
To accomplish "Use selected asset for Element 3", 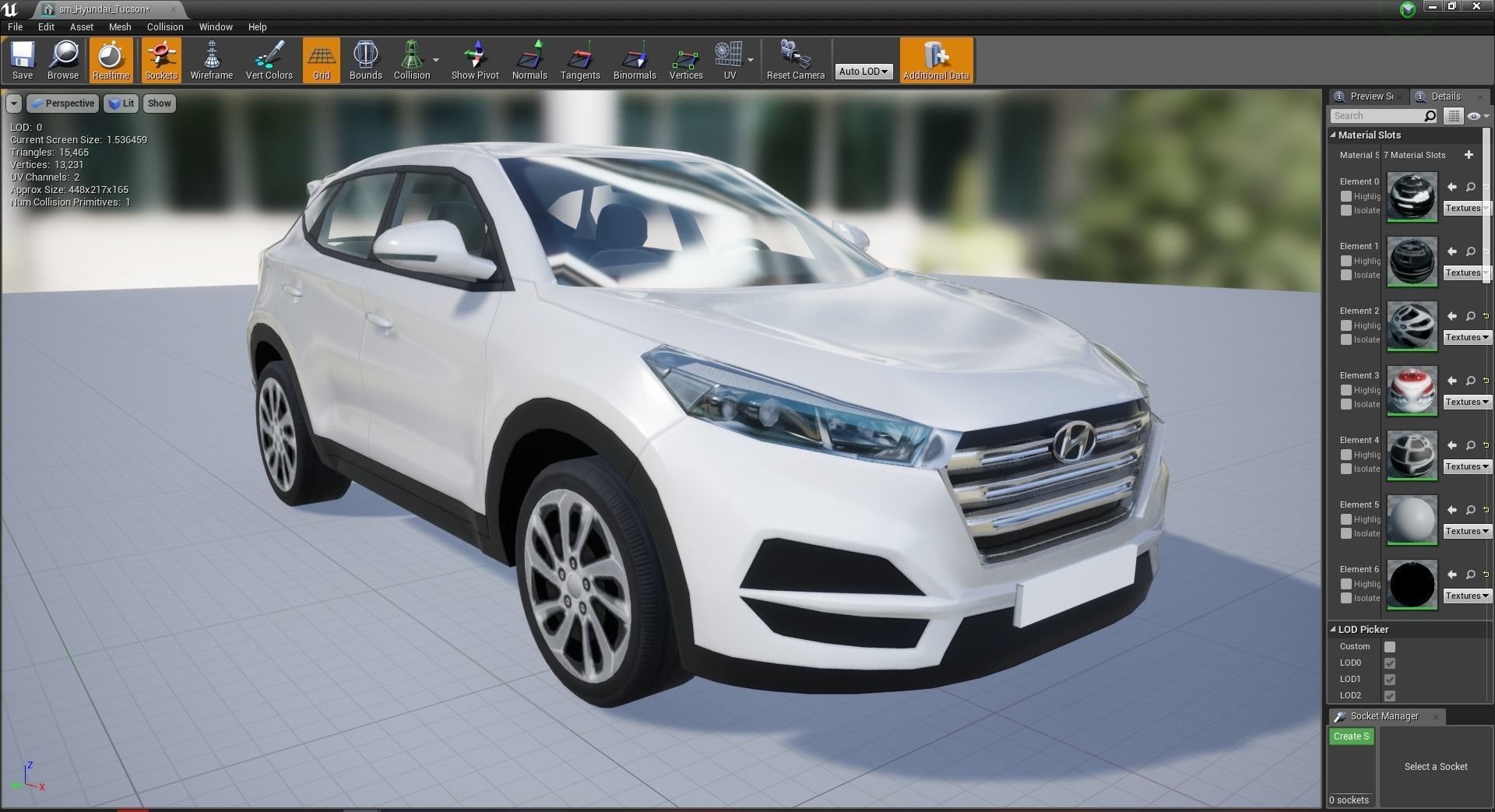I will 1451,381.
